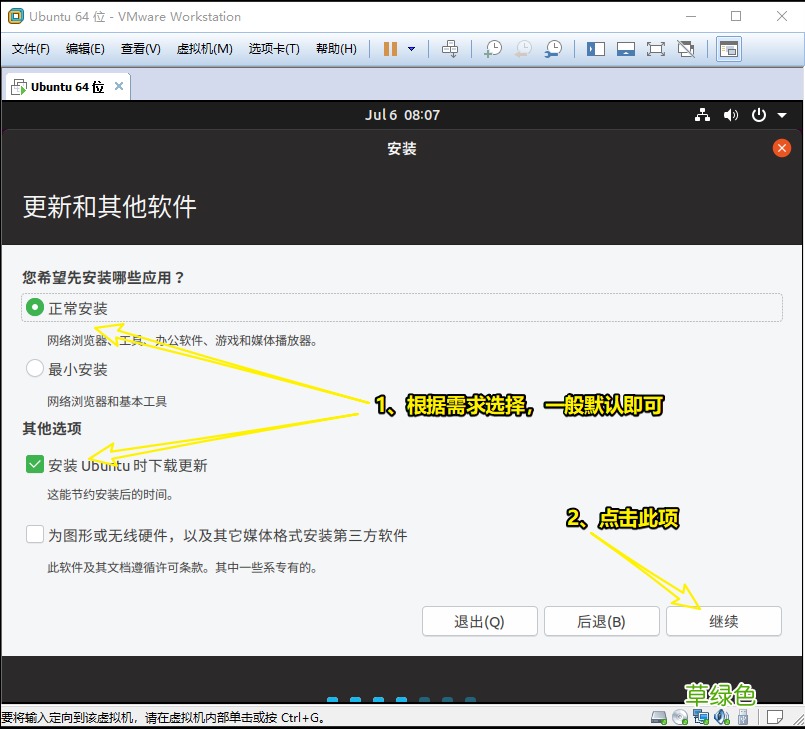
Task: Click the hard disk status icon in VMware status bar
Action: click(x=659, y=717)
